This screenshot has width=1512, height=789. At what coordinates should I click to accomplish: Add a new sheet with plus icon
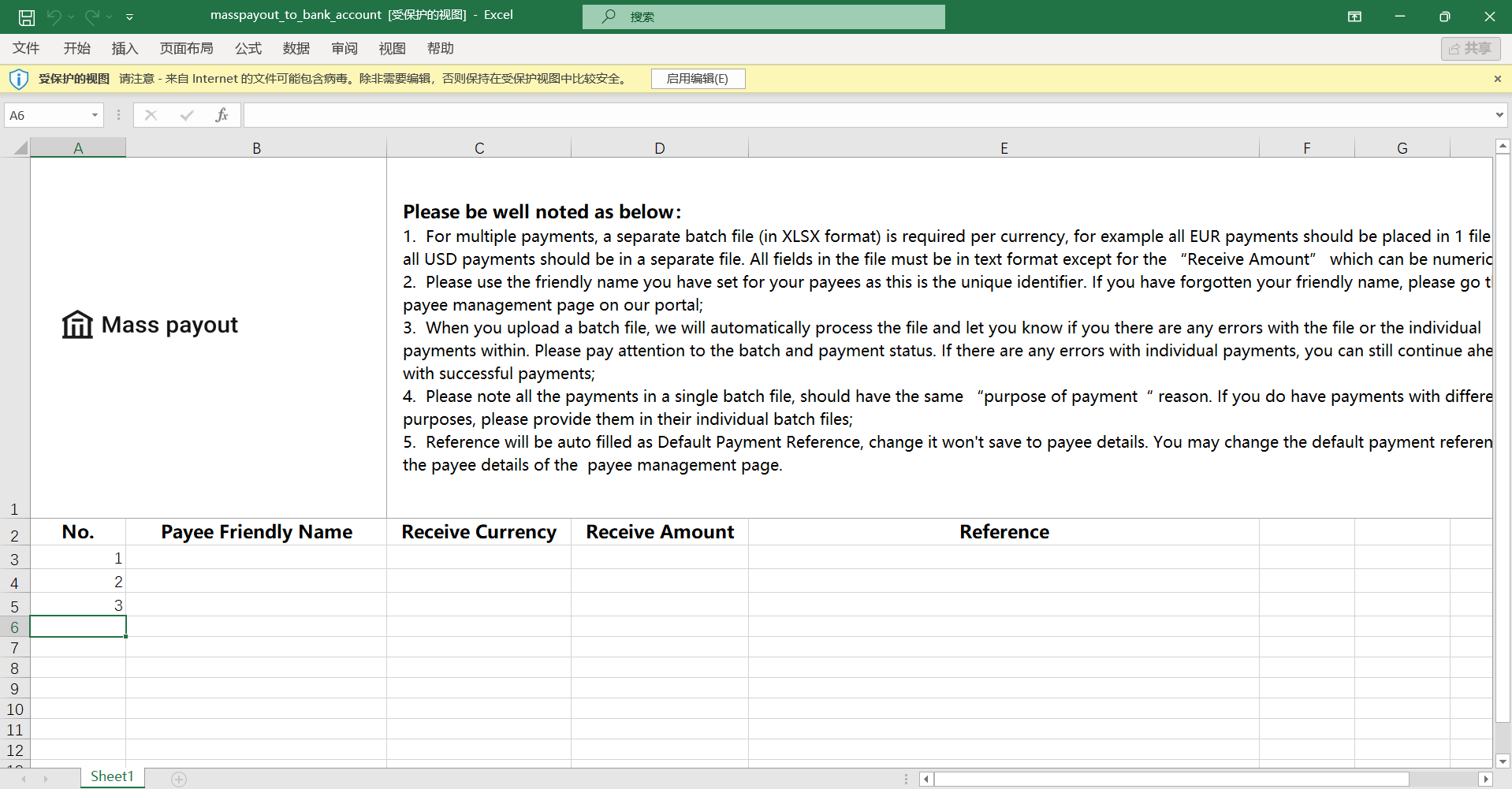coord(179,779)
